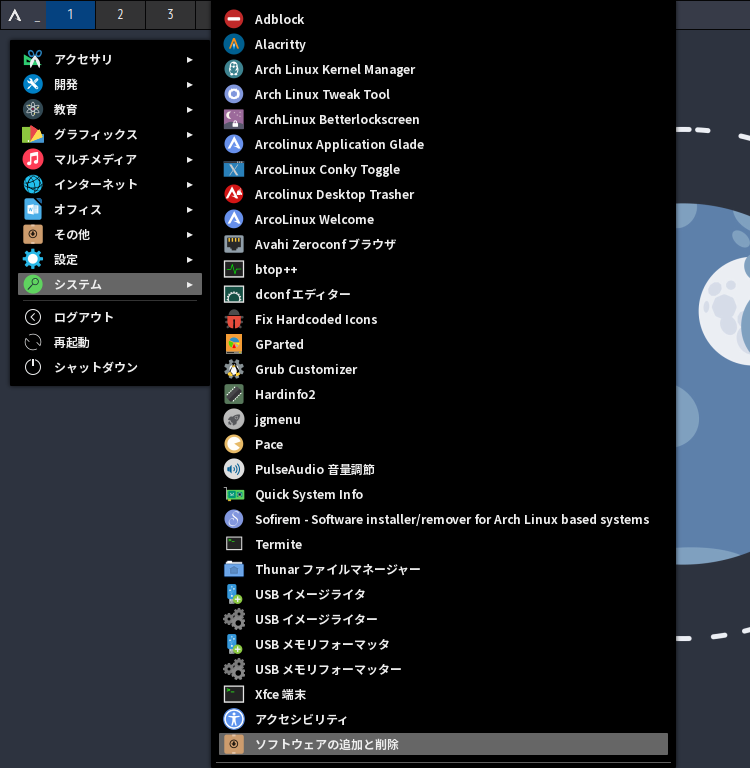
Task: Open the システム category
Action: 110,284
